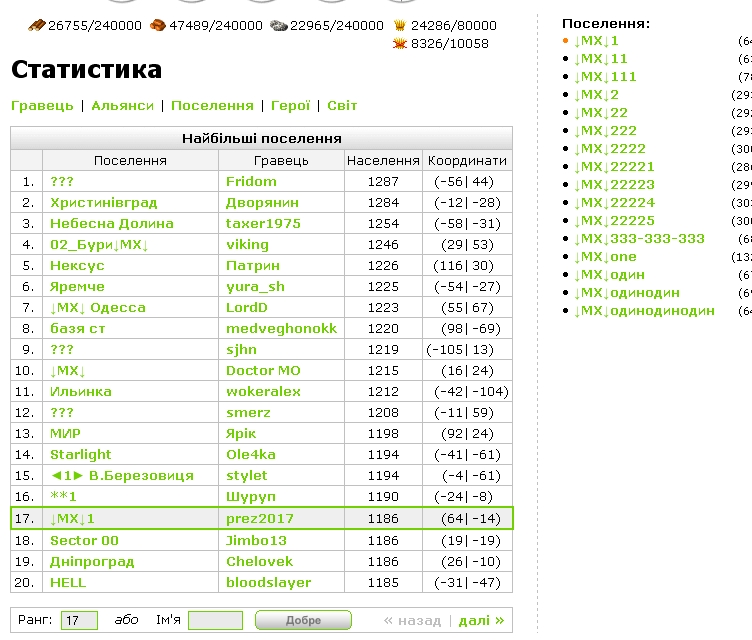Go to next page with далі »
This screenshot has width=752, height=640.
click(x=481, y=620)
